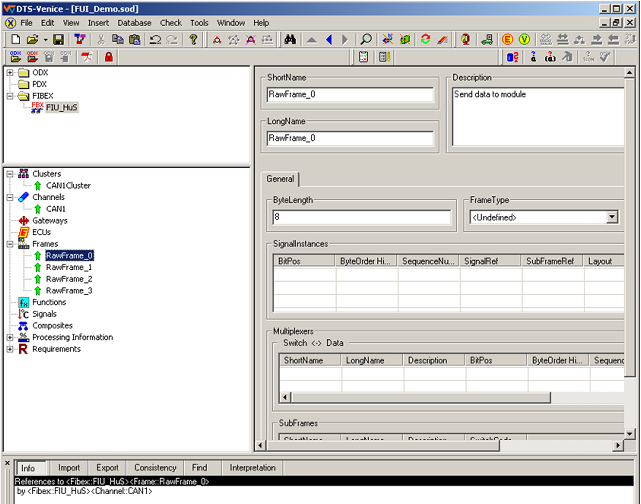This screenshot has height=504, width=641.
Task: Click the paste clipboard icon
Action: 134,40
